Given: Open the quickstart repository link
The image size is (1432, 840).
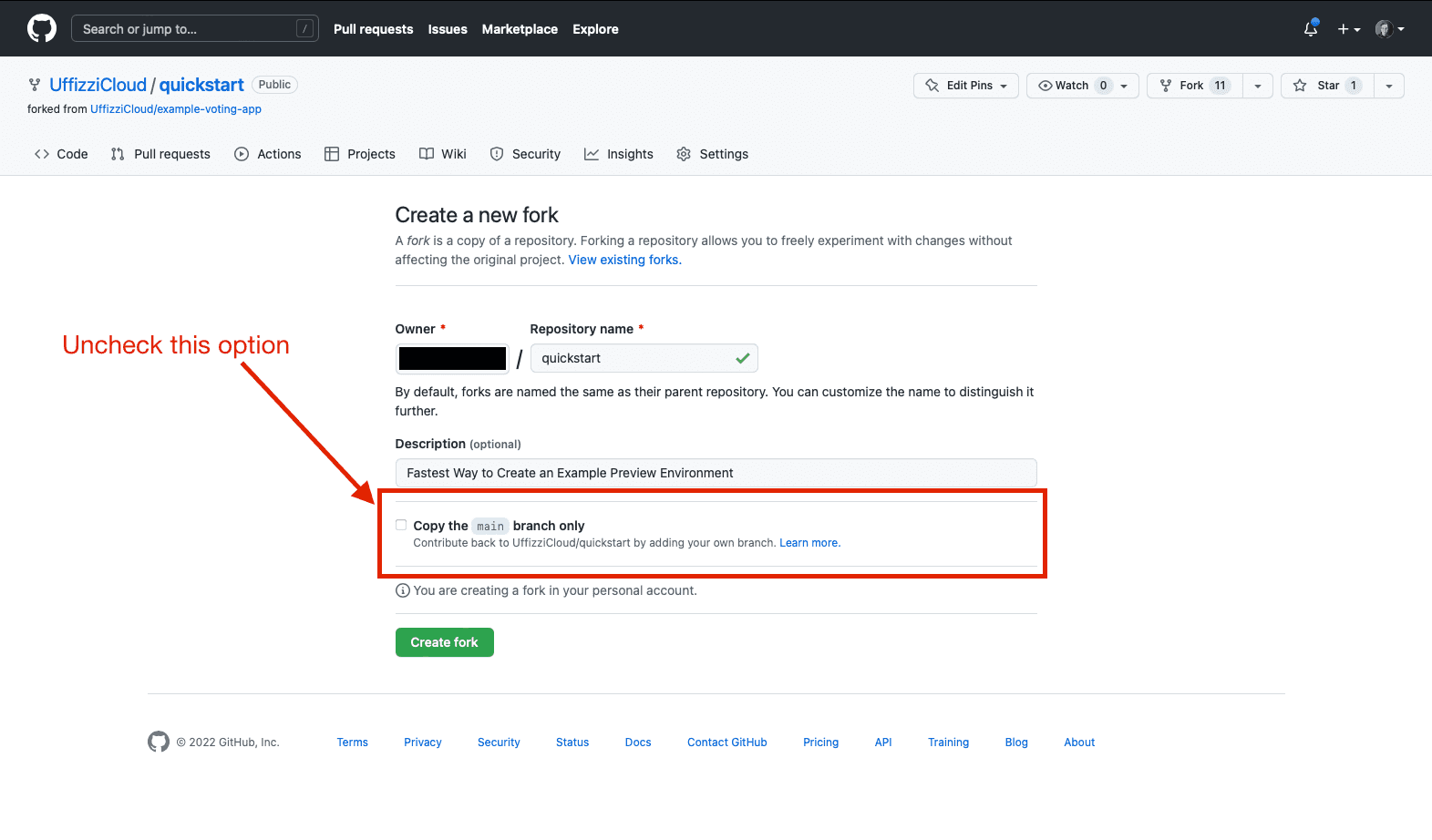Looking at the screenshot, I should point(201,85).
